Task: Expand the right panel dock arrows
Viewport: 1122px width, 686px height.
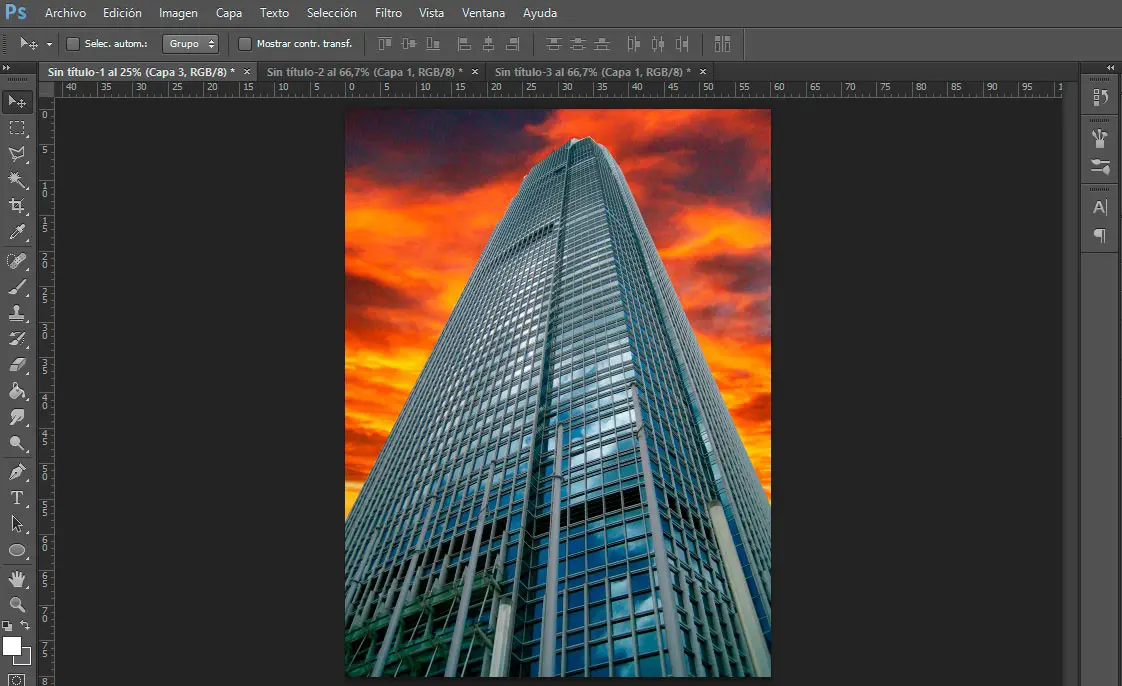Action: click(x=1109, y=67)
